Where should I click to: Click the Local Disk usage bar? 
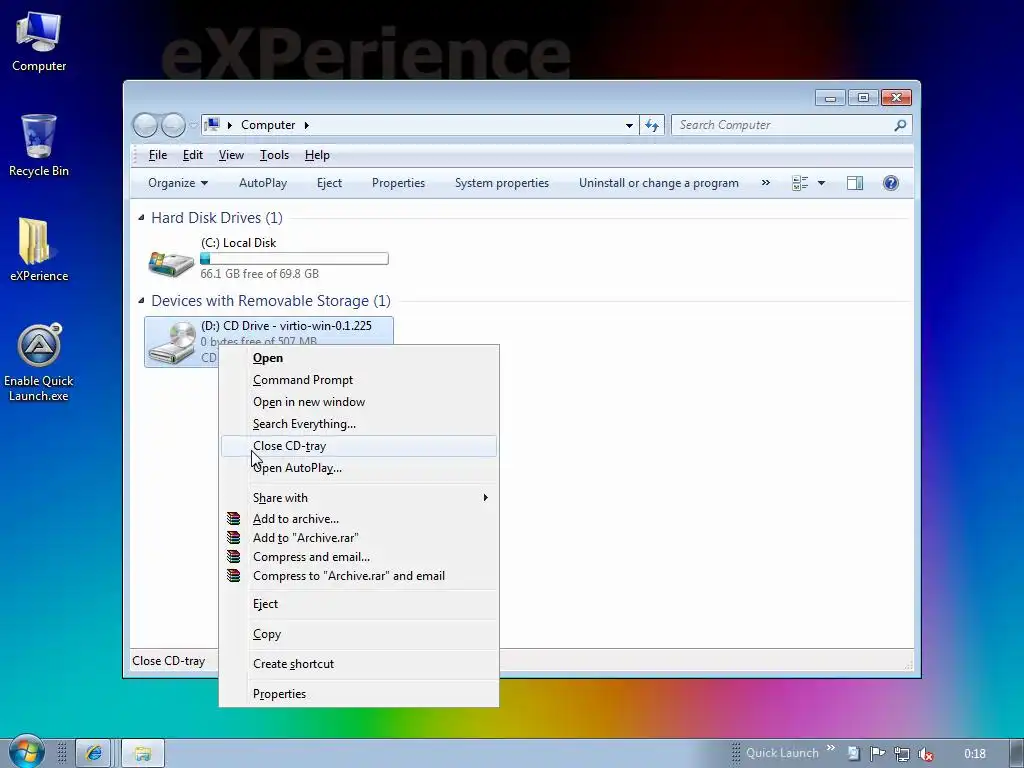[294, 259]
